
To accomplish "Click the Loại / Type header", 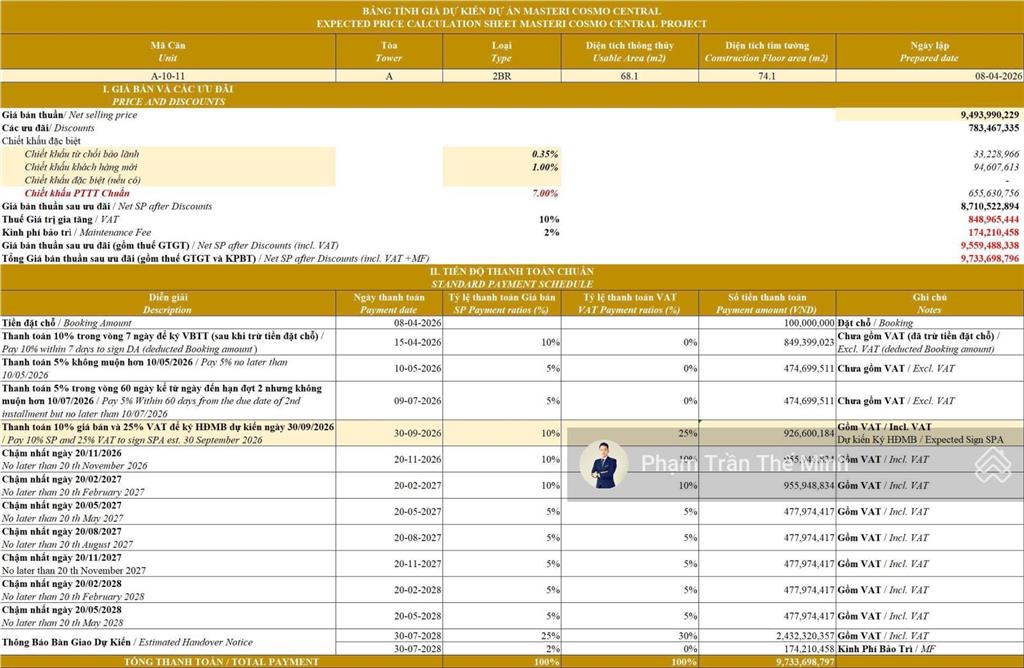I will (502, 52).
